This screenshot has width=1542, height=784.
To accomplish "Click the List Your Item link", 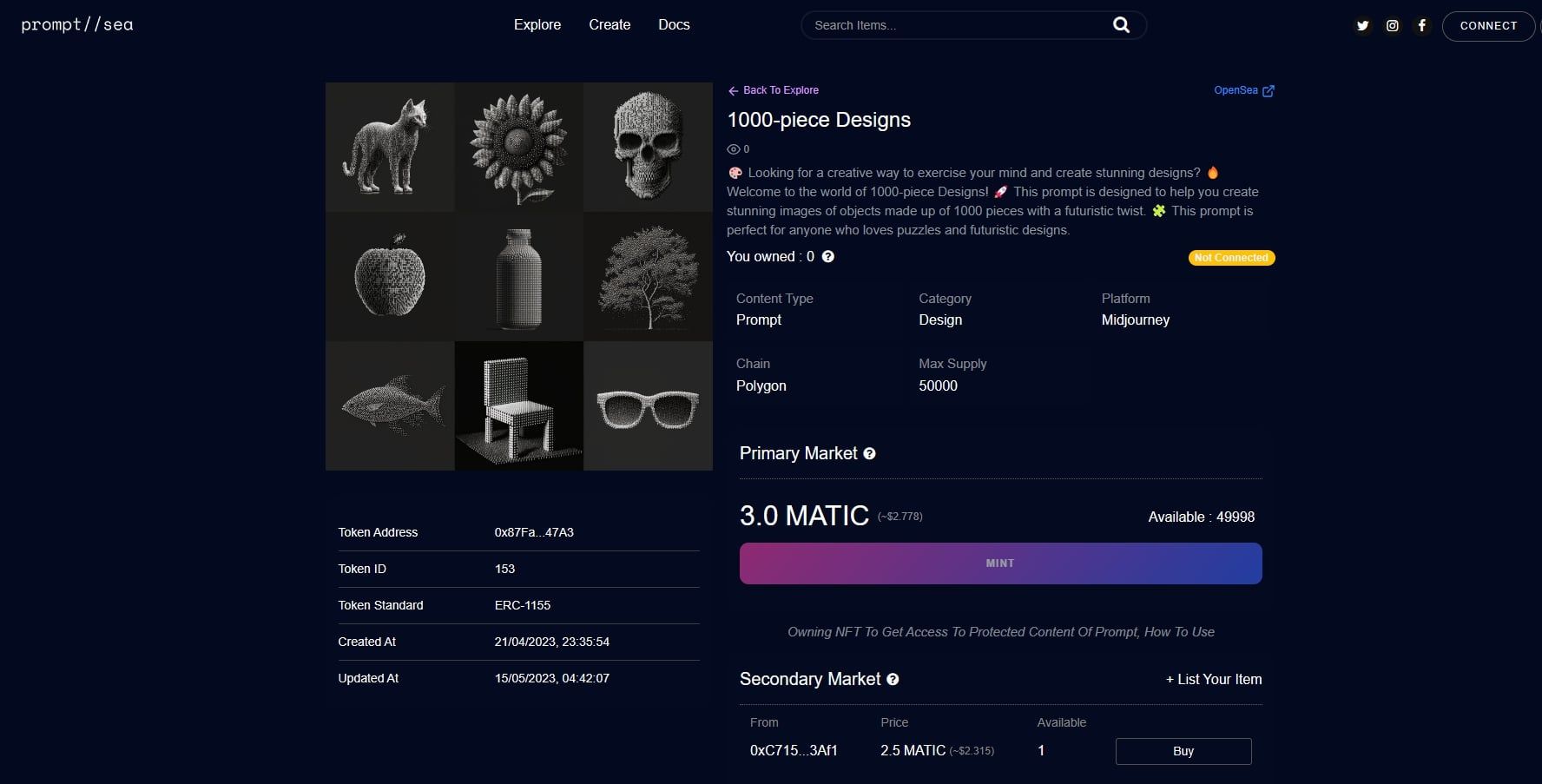I will pos(1213,680).
